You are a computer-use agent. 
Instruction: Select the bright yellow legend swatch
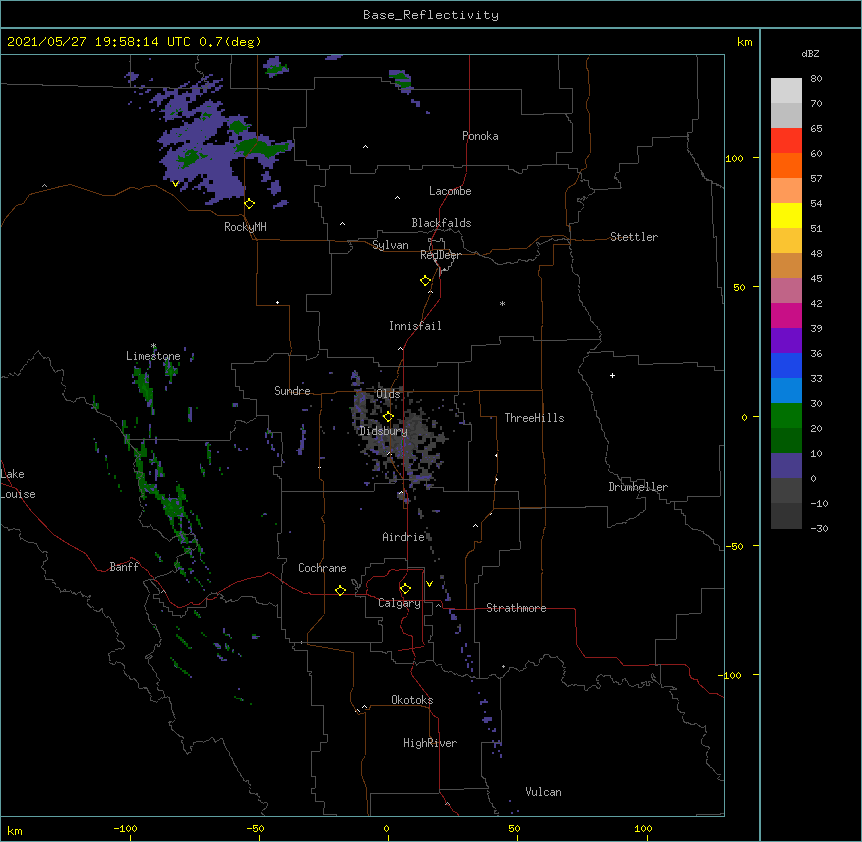(x=786, y=215)
